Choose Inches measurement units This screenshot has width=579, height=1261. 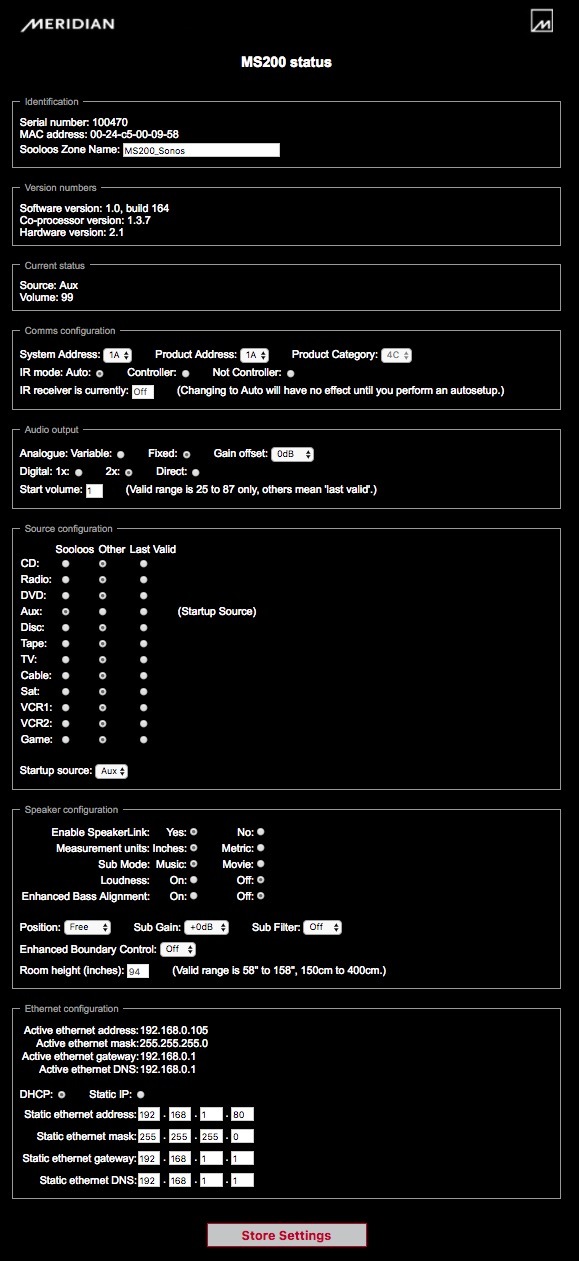coord(194,847)
